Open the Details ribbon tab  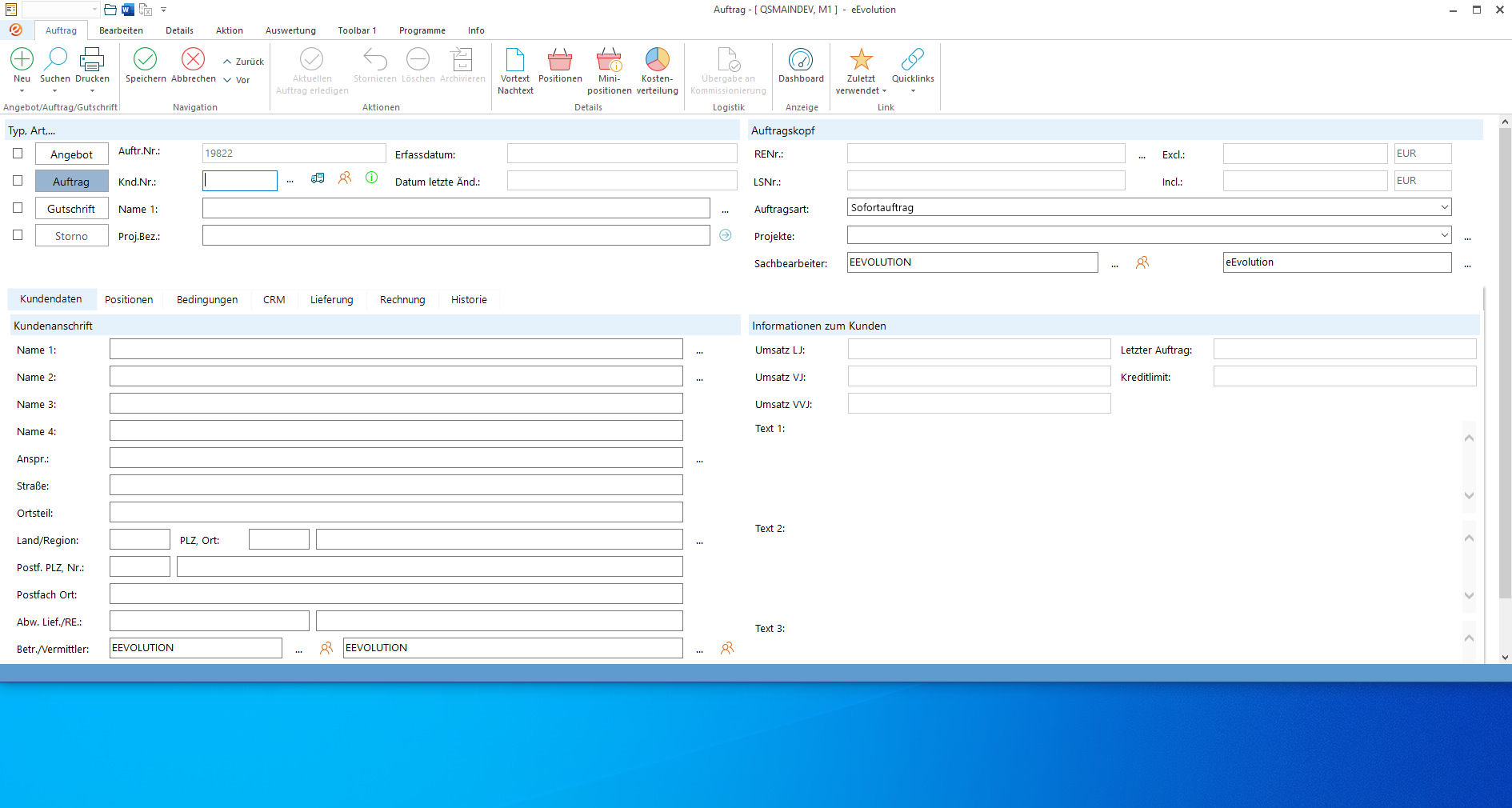[179, 30]
